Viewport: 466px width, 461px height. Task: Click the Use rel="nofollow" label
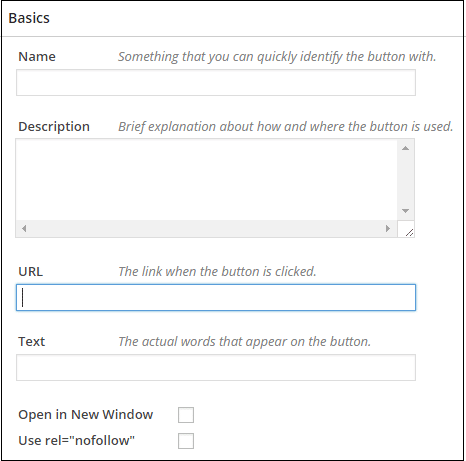click(77, 441)
